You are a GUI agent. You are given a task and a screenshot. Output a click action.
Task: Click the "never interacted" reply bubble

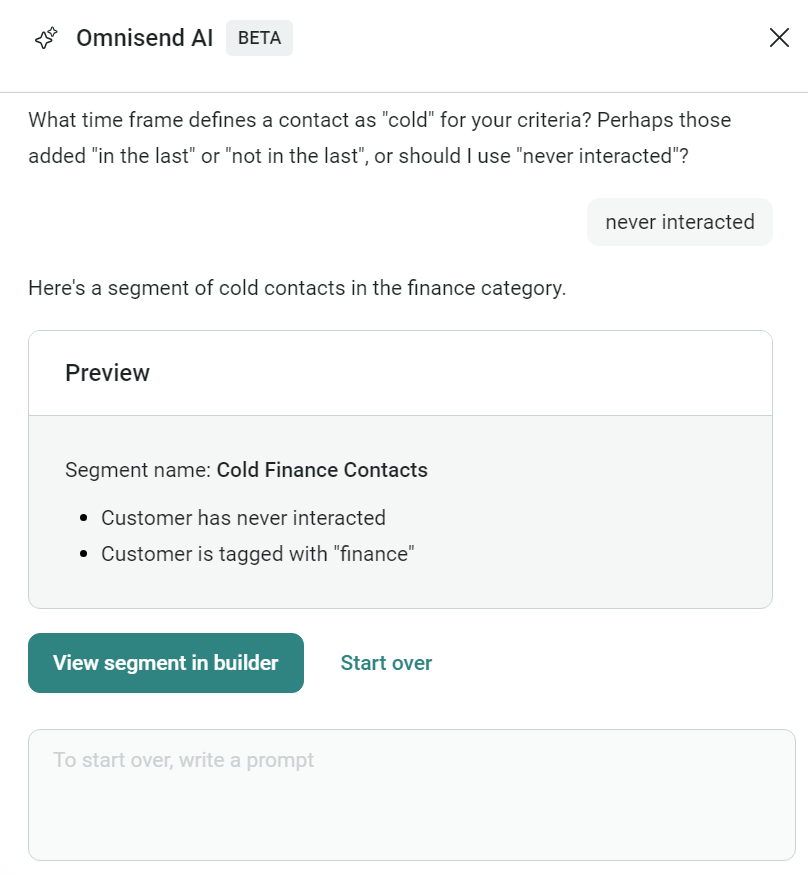click(680, 222)
